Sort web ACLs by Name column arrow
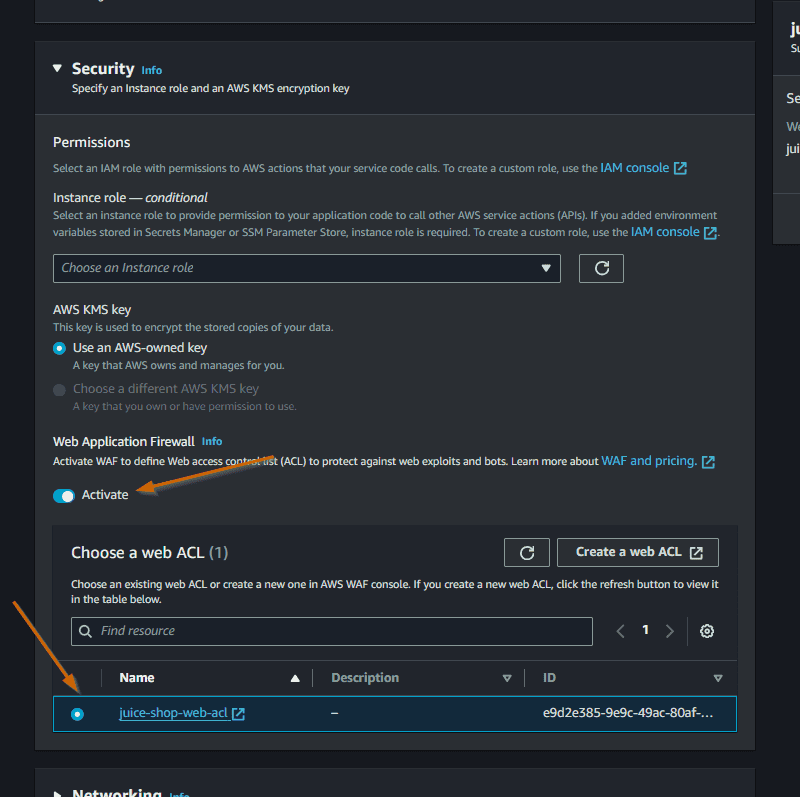This screenshot has height=797, width=800. tap(295, 678)
